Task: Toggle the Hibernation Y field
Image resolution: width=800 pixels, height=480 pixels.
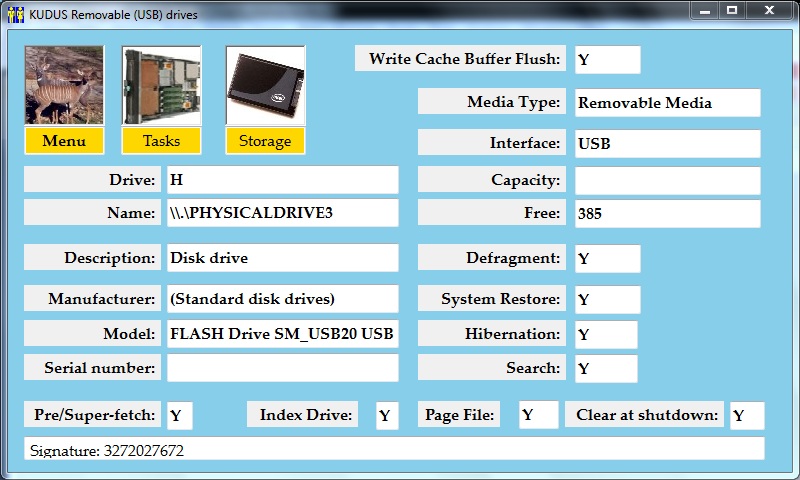Action: (606, 334)
